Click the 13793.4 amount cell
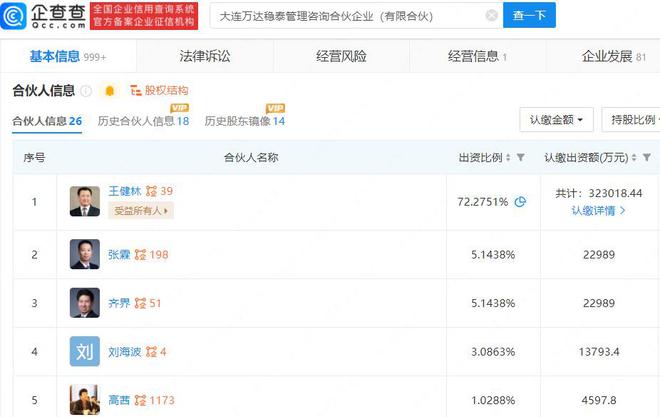Viewport: 660px width, 417px height. (599, 352)
